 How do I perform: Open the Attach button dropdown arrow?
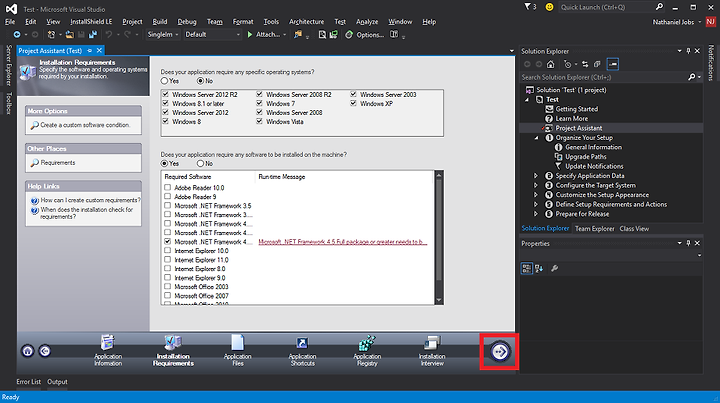coord(285,34)
